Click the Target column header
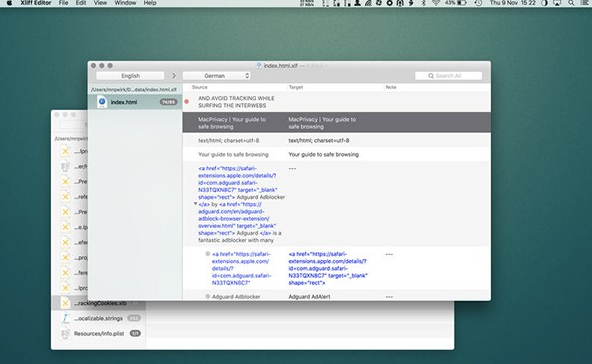The width and height of the screenshot is (592, 364). pyautogui.click(x=296, y=87)
